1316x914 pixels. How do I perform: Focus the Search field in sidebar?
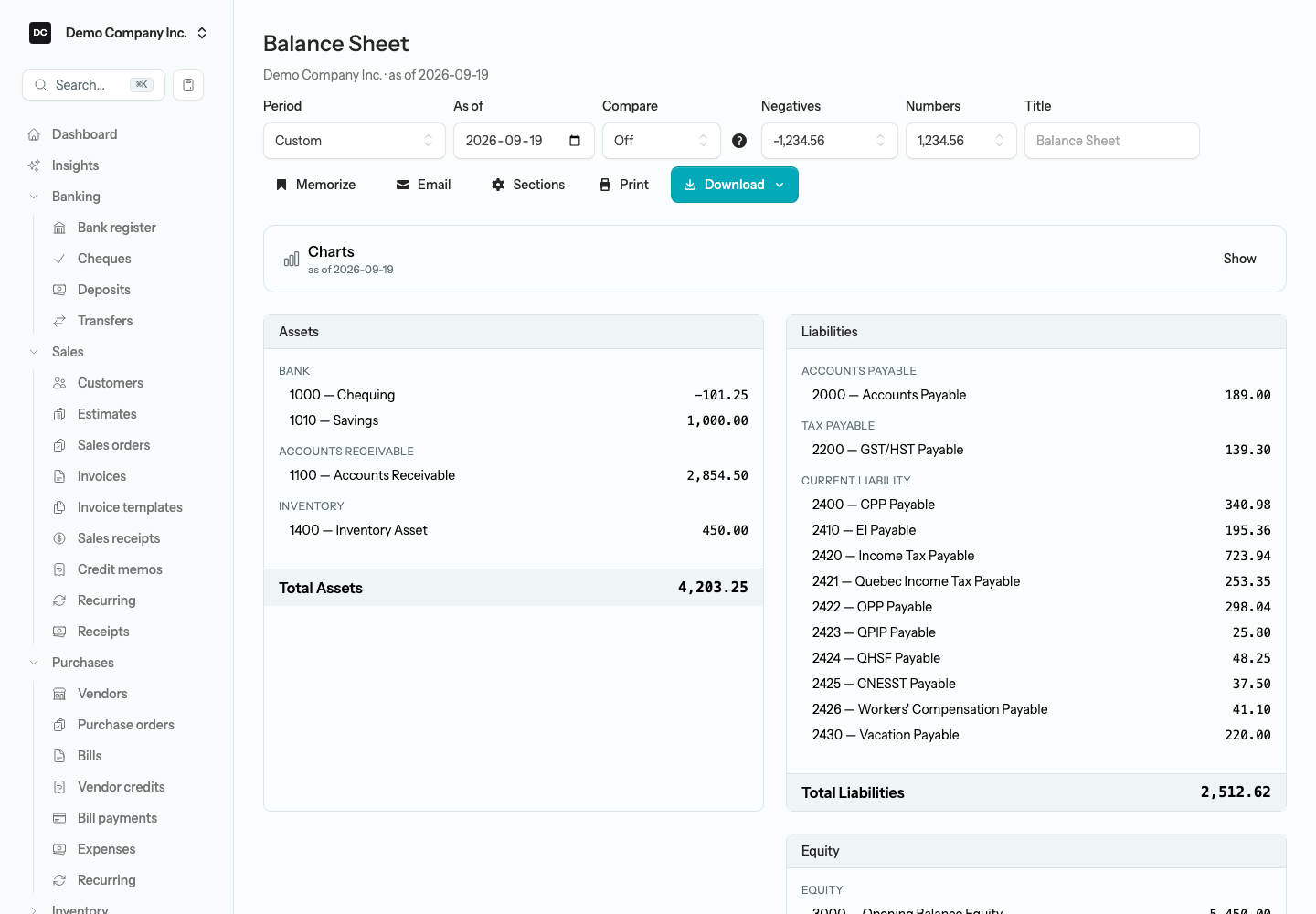[93, 85]
